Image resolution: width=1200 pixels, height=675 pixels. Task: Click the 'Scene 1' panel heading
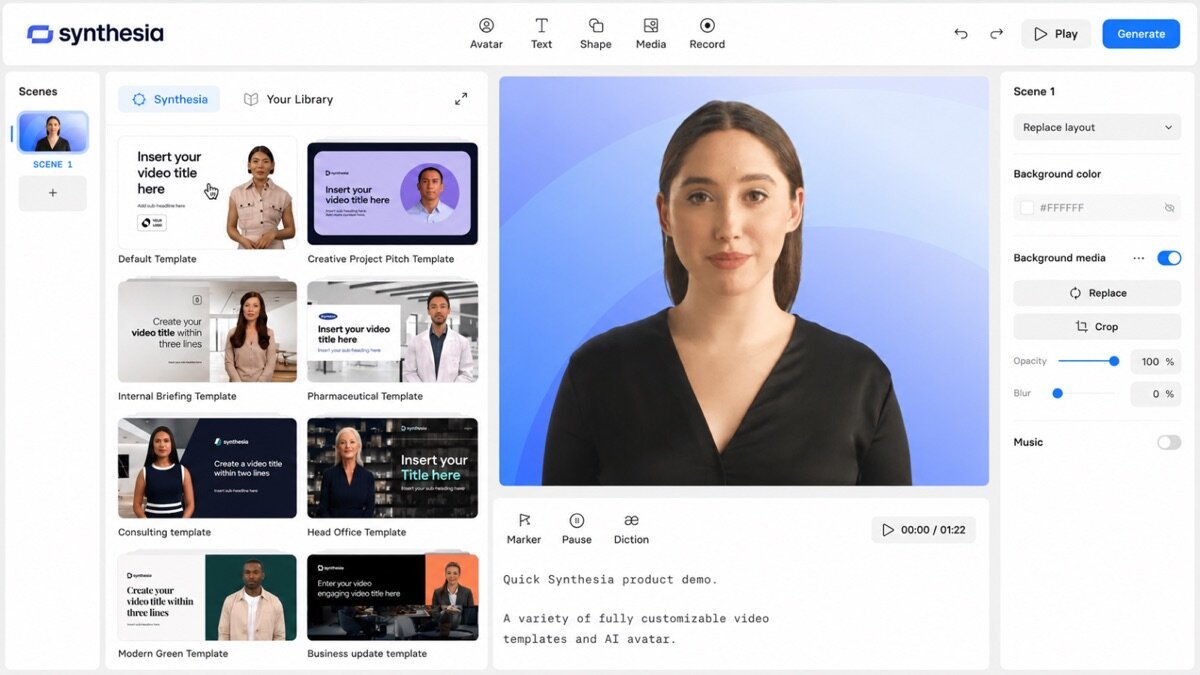tap(1034, 91)
